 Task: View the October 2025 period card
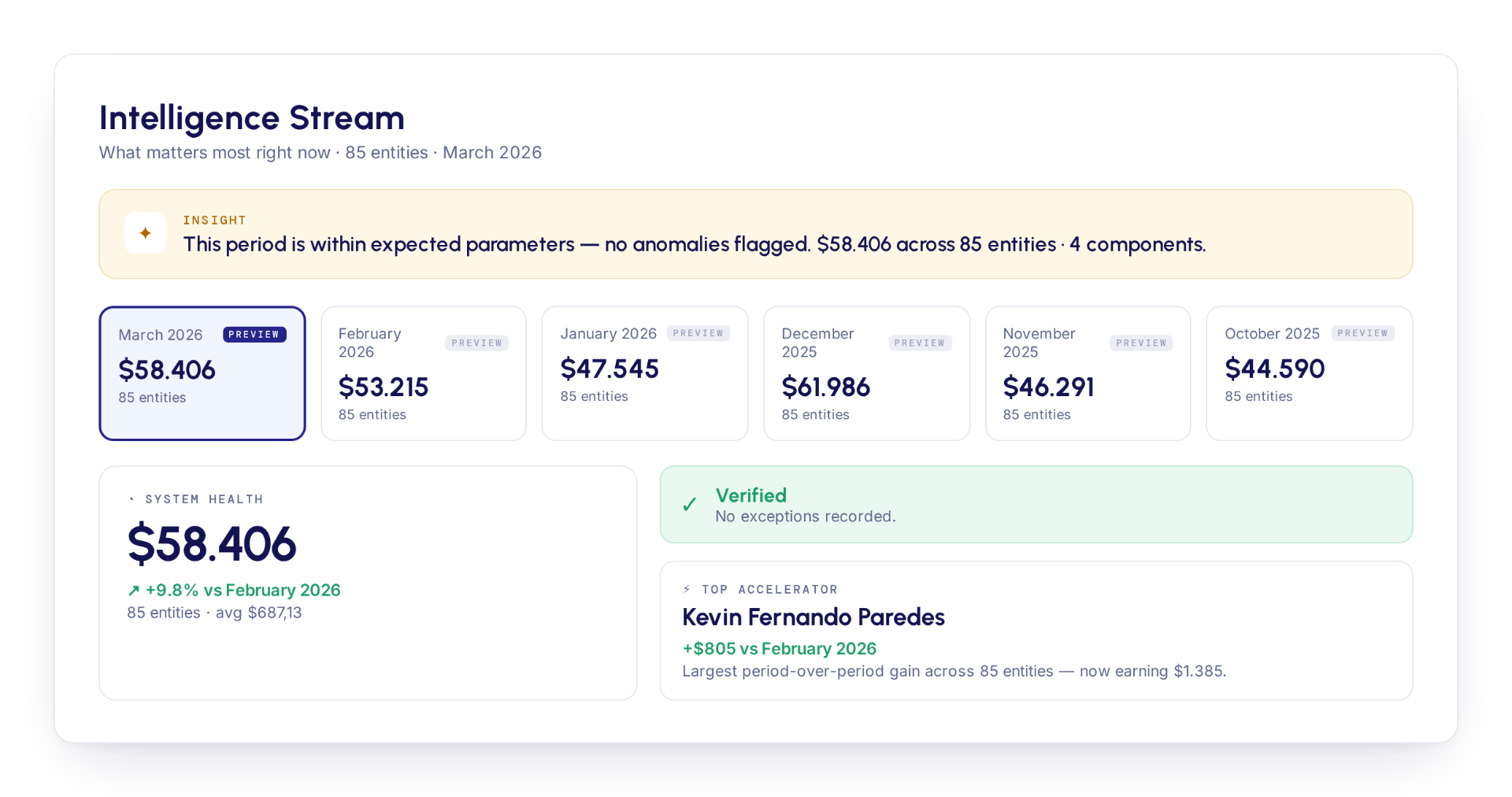click(1310, 373)
